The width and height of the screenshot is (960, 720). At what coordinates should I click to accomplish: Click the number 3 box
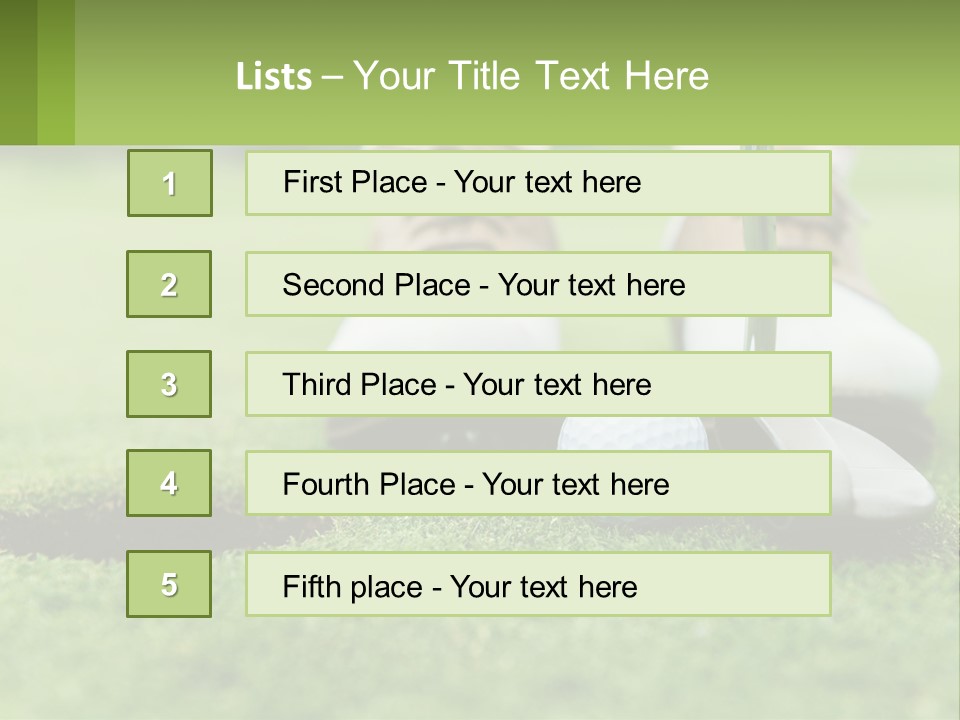click(x=169, y=384)
